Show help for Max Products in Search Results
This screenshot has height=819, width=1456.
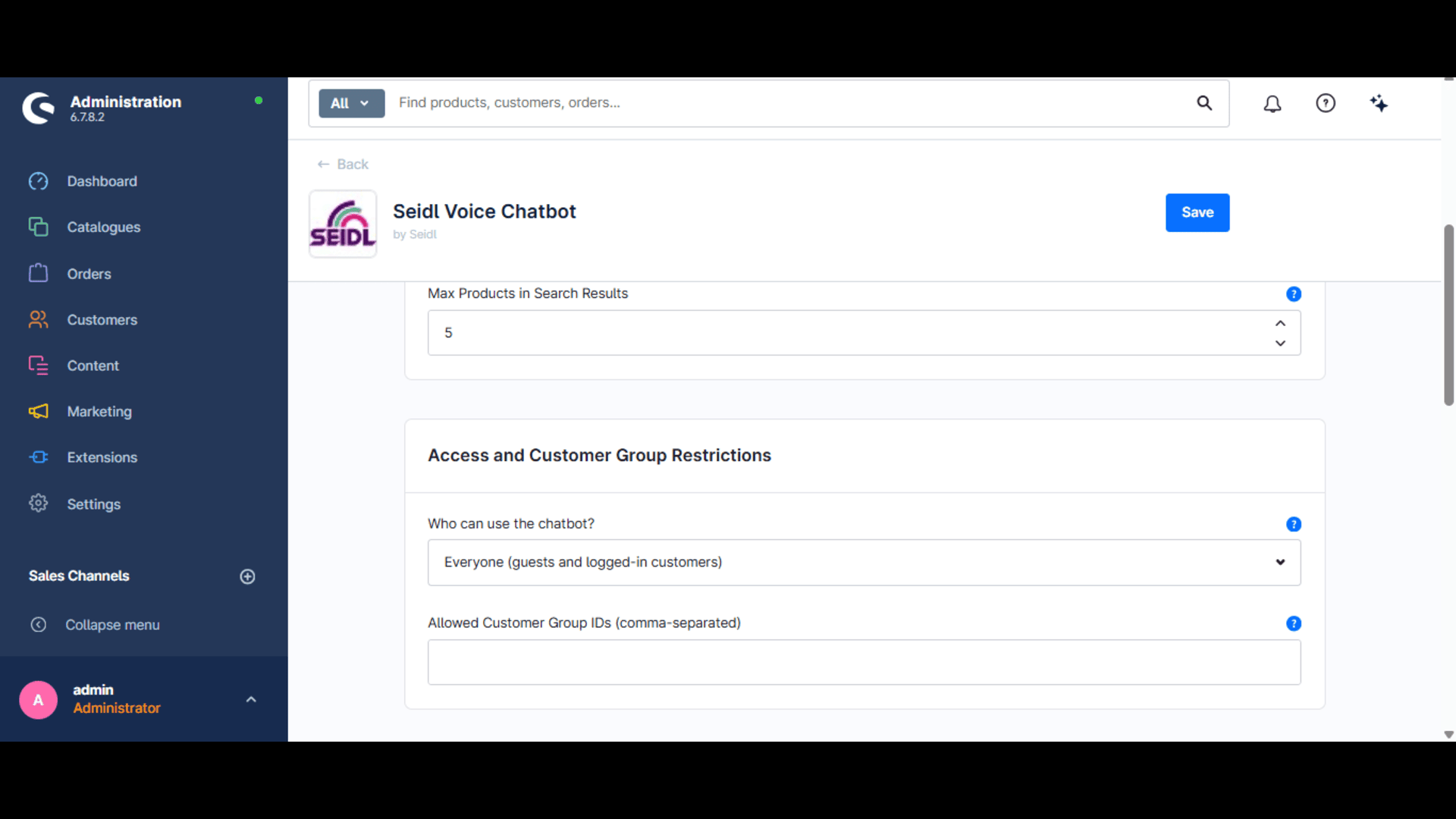pos(1294,294)
